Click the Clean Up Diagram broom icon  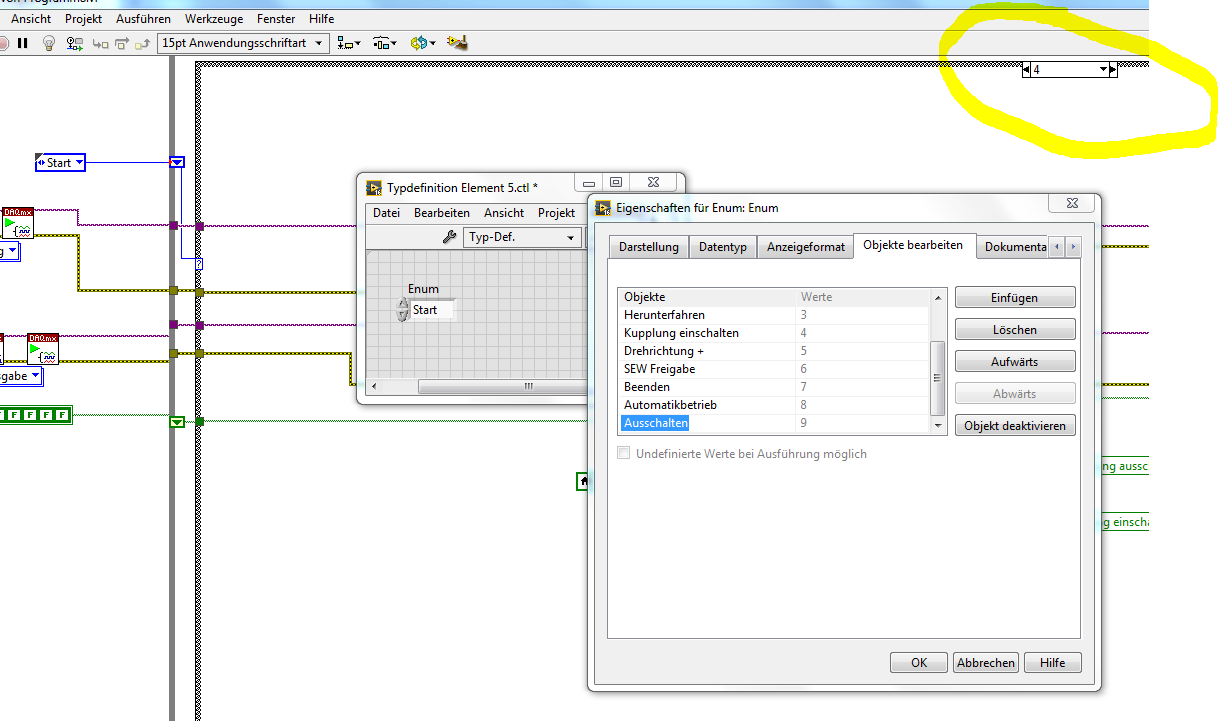(x=458, y=43)
